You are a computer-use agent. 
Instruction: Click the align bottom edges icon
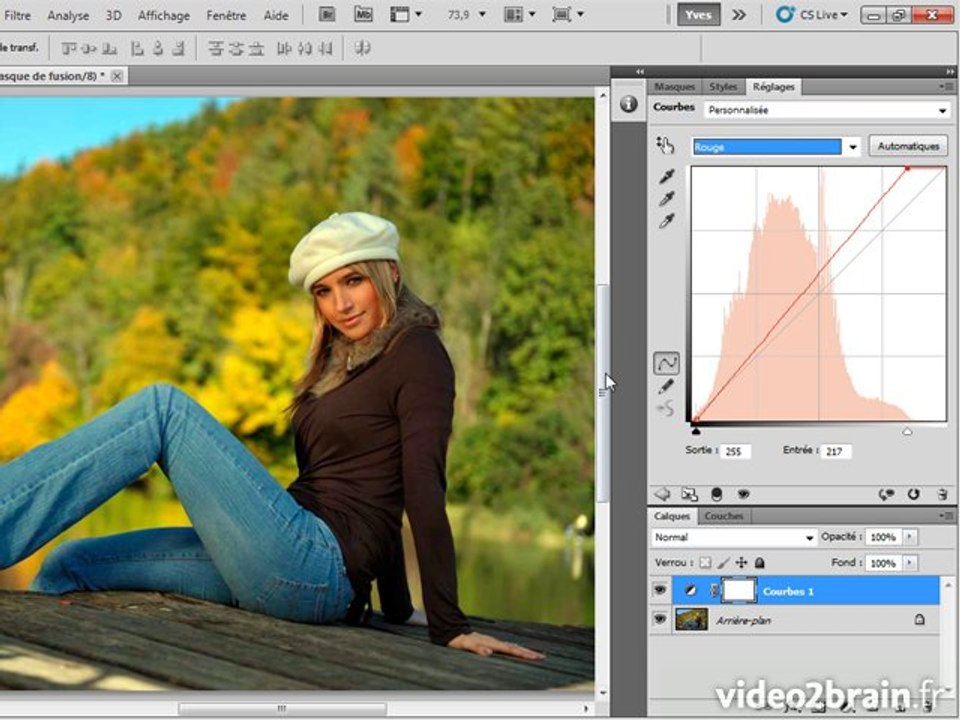tap(110, 48)
